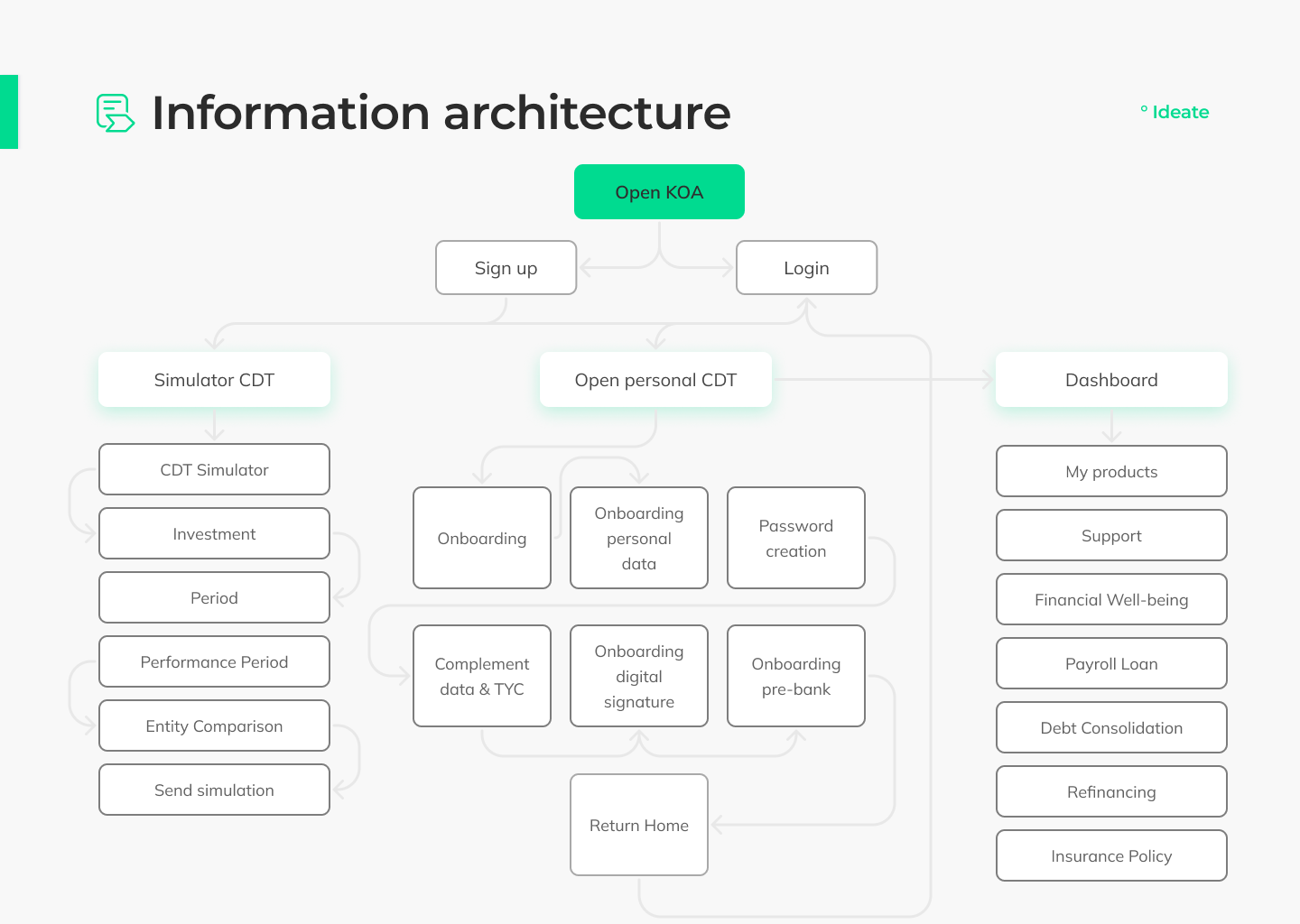
Task: Select the Sign up box
Action: [x=506, y=268]
